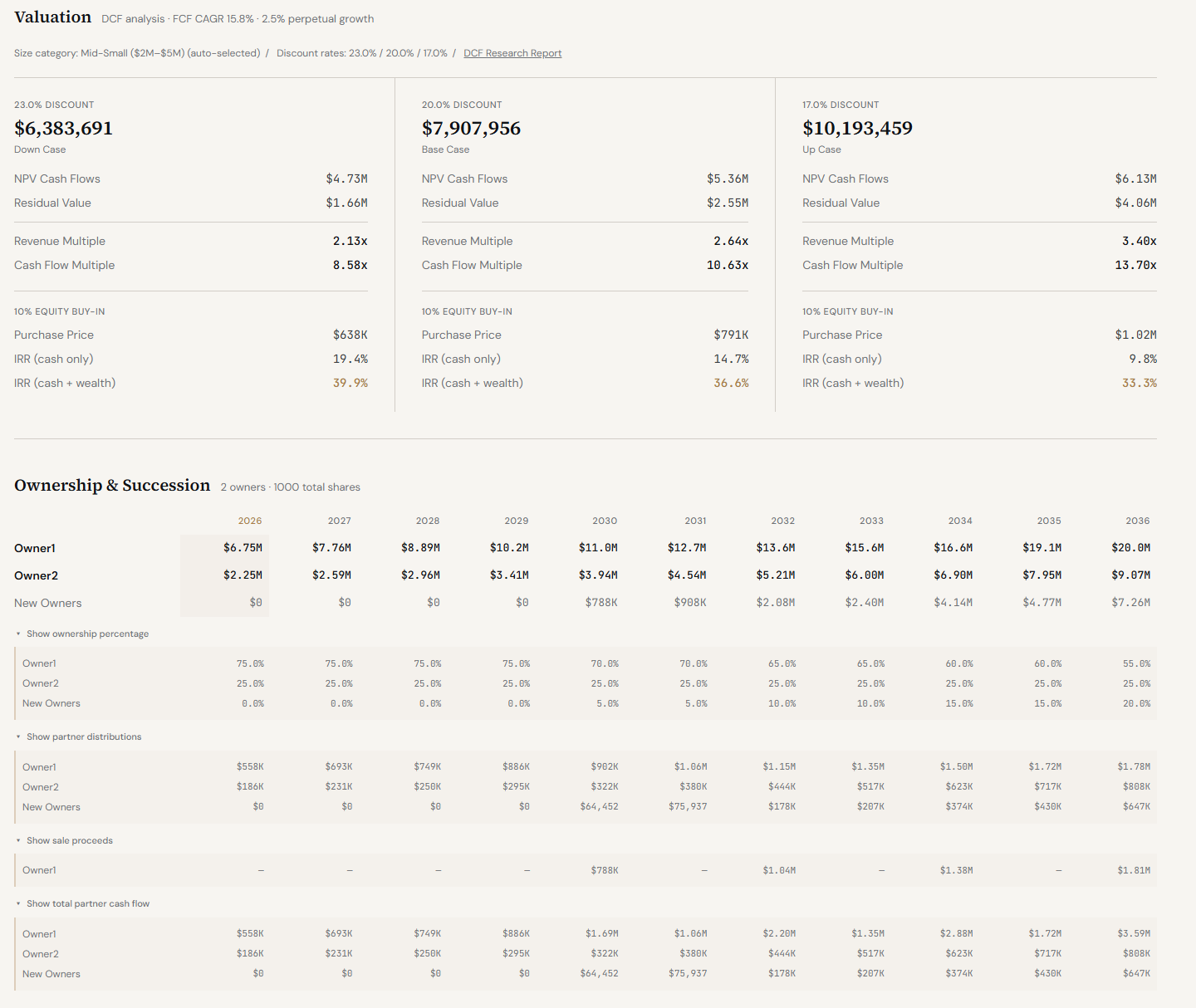Image resolution: width=1196 pixels, height=1008 pixels.
Task: Select Owner2 2026 value $2.25M
Action: coord(243,575)
